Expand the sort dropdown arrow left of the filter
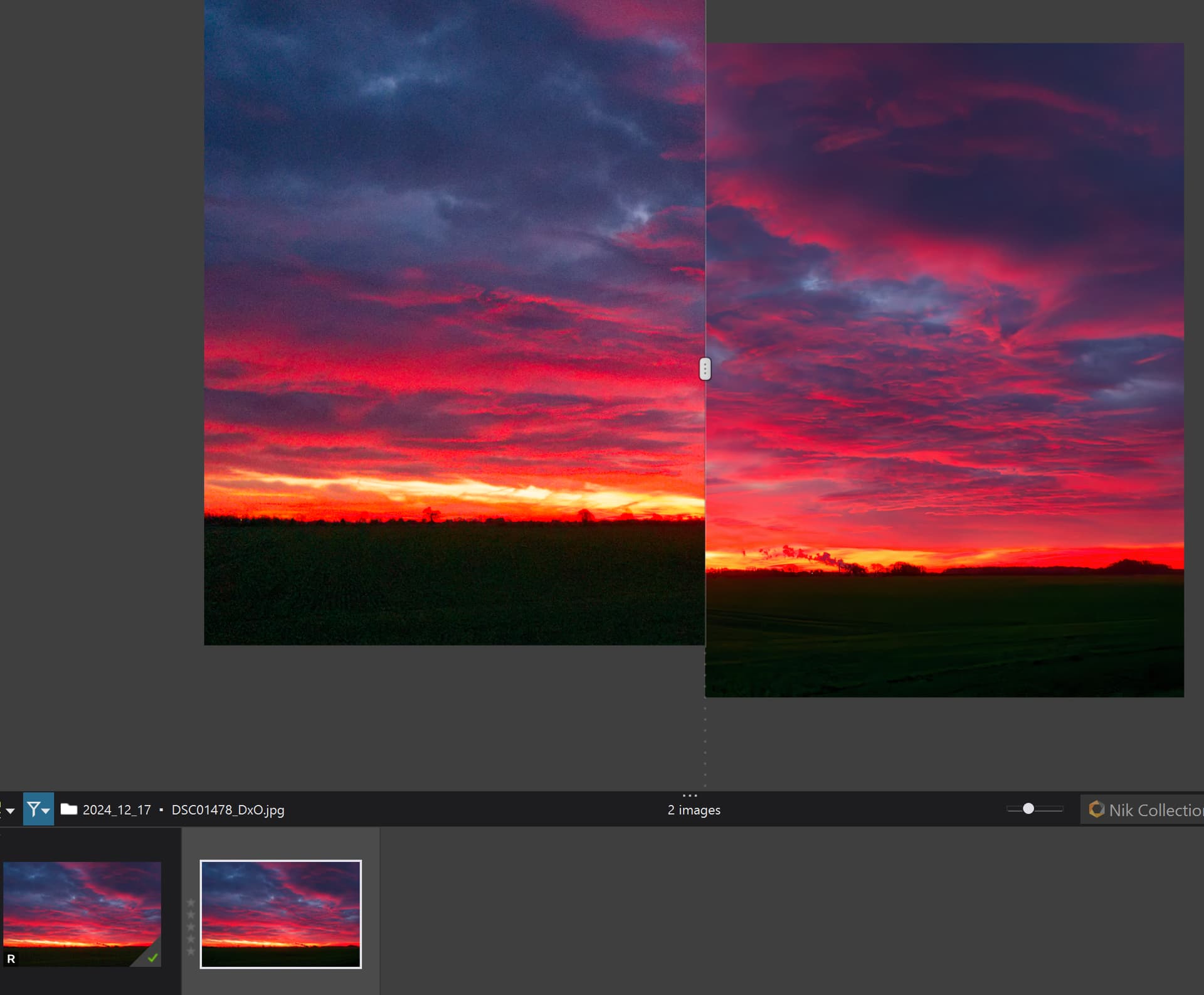The width and height of the screenshot is (1204, 995). click(9, 811)
